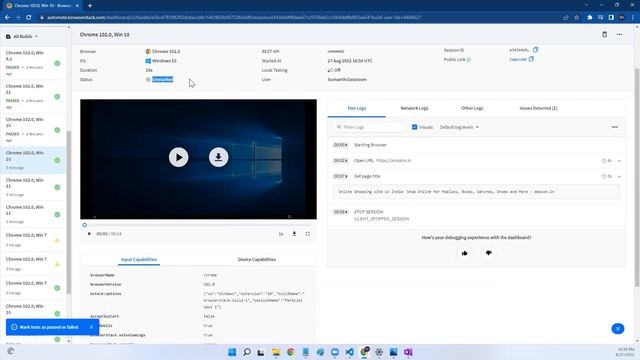The width and height of the screenshot is (640, 360).
Task: Switch to the Network Logs tab
Action: pos(414,108)
